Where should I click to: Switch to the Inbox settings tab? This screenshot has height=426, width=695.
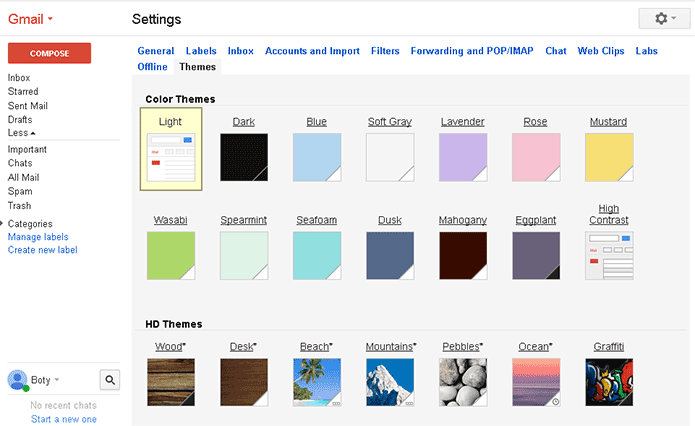point(241,51)
